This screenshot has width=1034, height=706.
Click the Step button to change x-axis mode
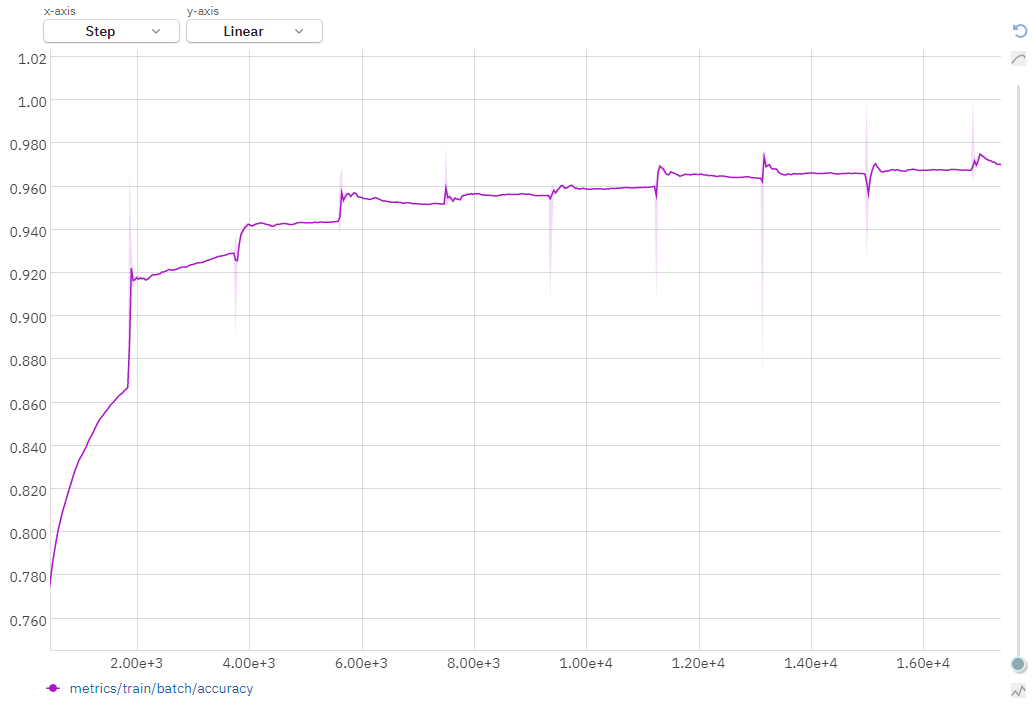coord(110,31)
